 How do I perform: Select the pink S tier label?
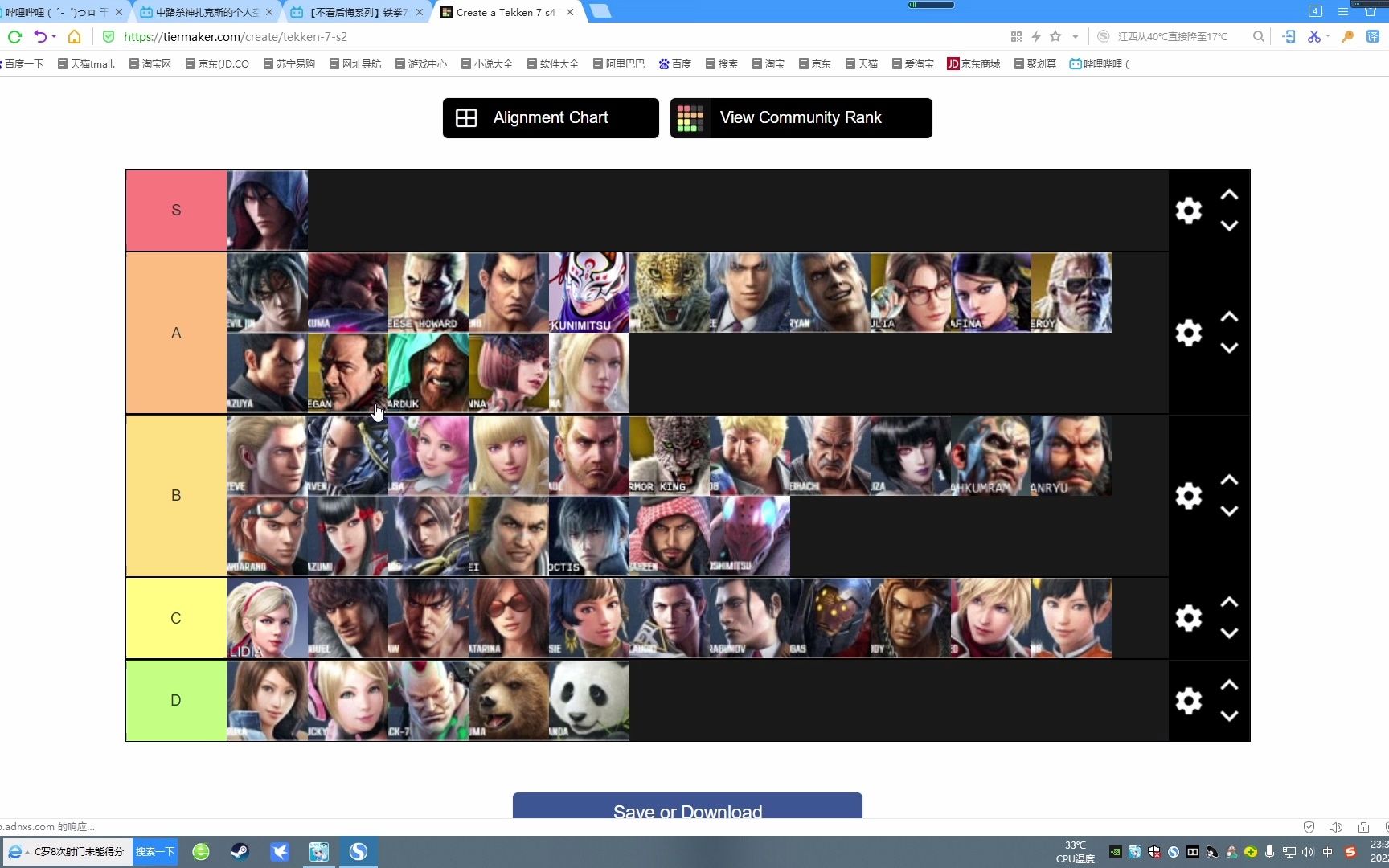pyautogui.click(x=176, y=211)
